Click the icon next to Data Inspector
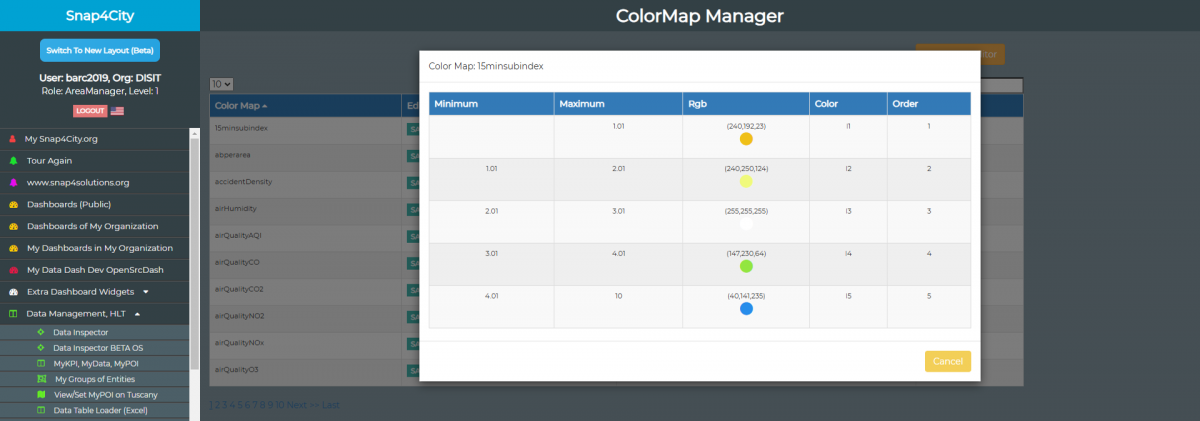 (x=40, y=332)
